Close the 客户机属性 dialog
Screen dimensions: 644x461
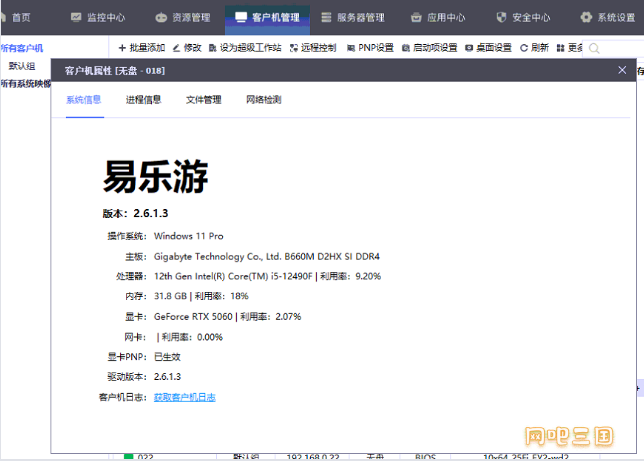pyautogui.click(x=622, y=70)
